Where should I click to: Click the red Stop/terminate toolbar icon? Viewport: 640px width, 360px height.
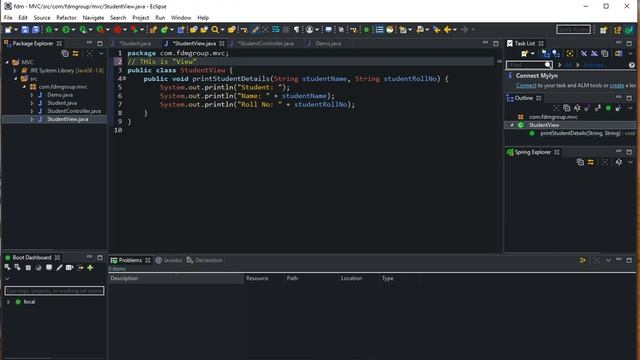[x=118, y=29]
